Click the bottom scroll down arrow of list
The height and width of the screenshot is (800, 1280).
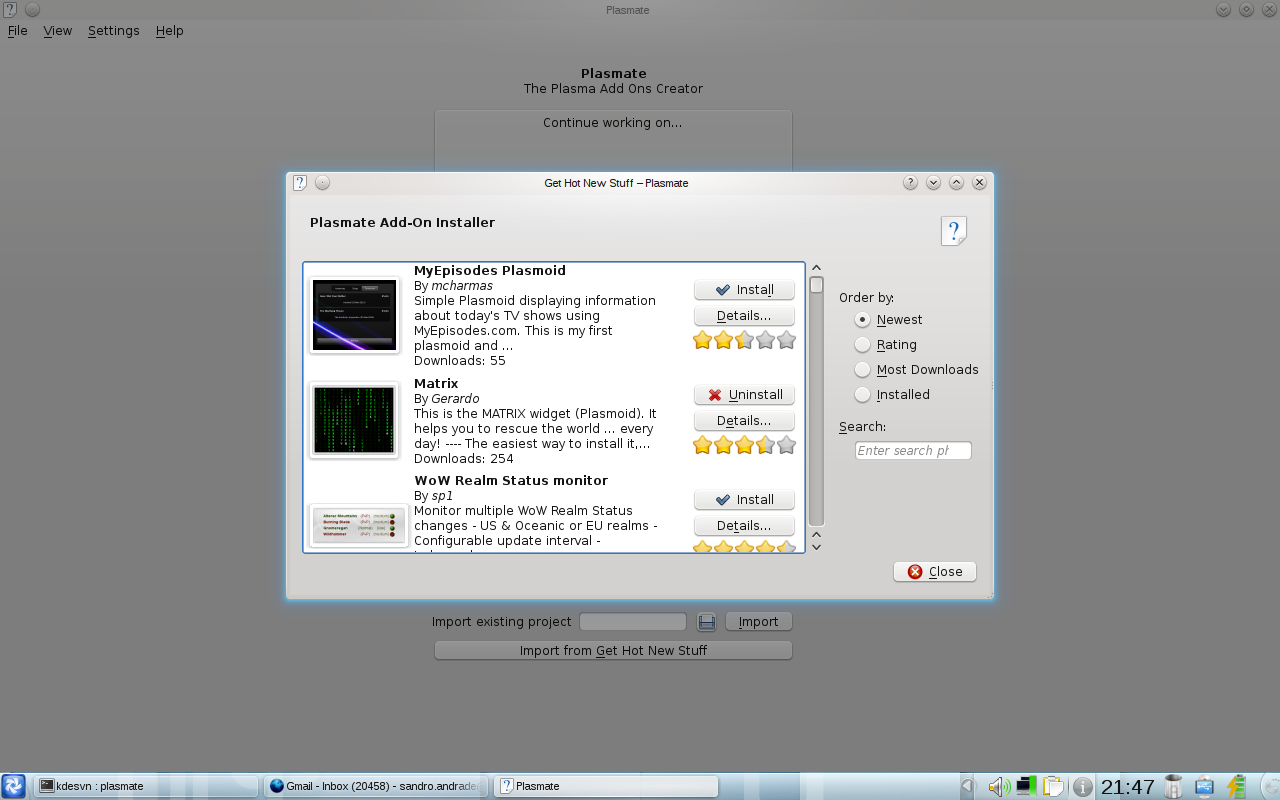pyautogui.click(x=816, y=546)
